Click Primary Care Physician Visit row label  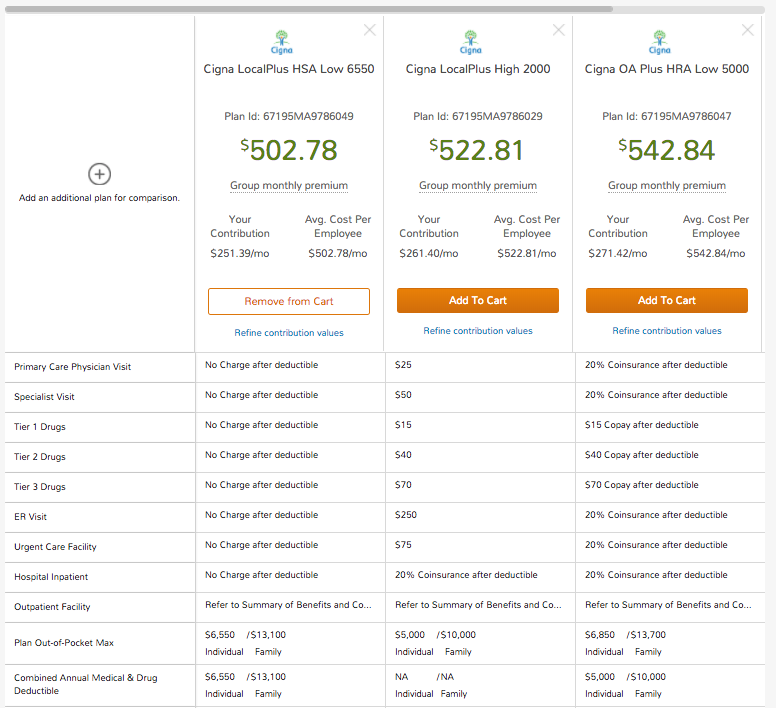pyautogui.click(x=73, y=367)
